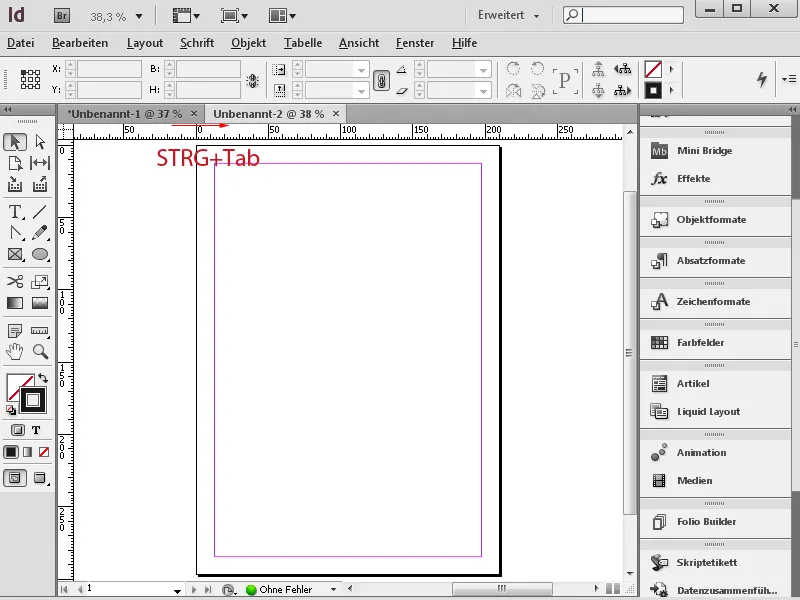This screenshot has width=800, height=600.
Task: Open control panel flyout menu
Action: [789, 79]
